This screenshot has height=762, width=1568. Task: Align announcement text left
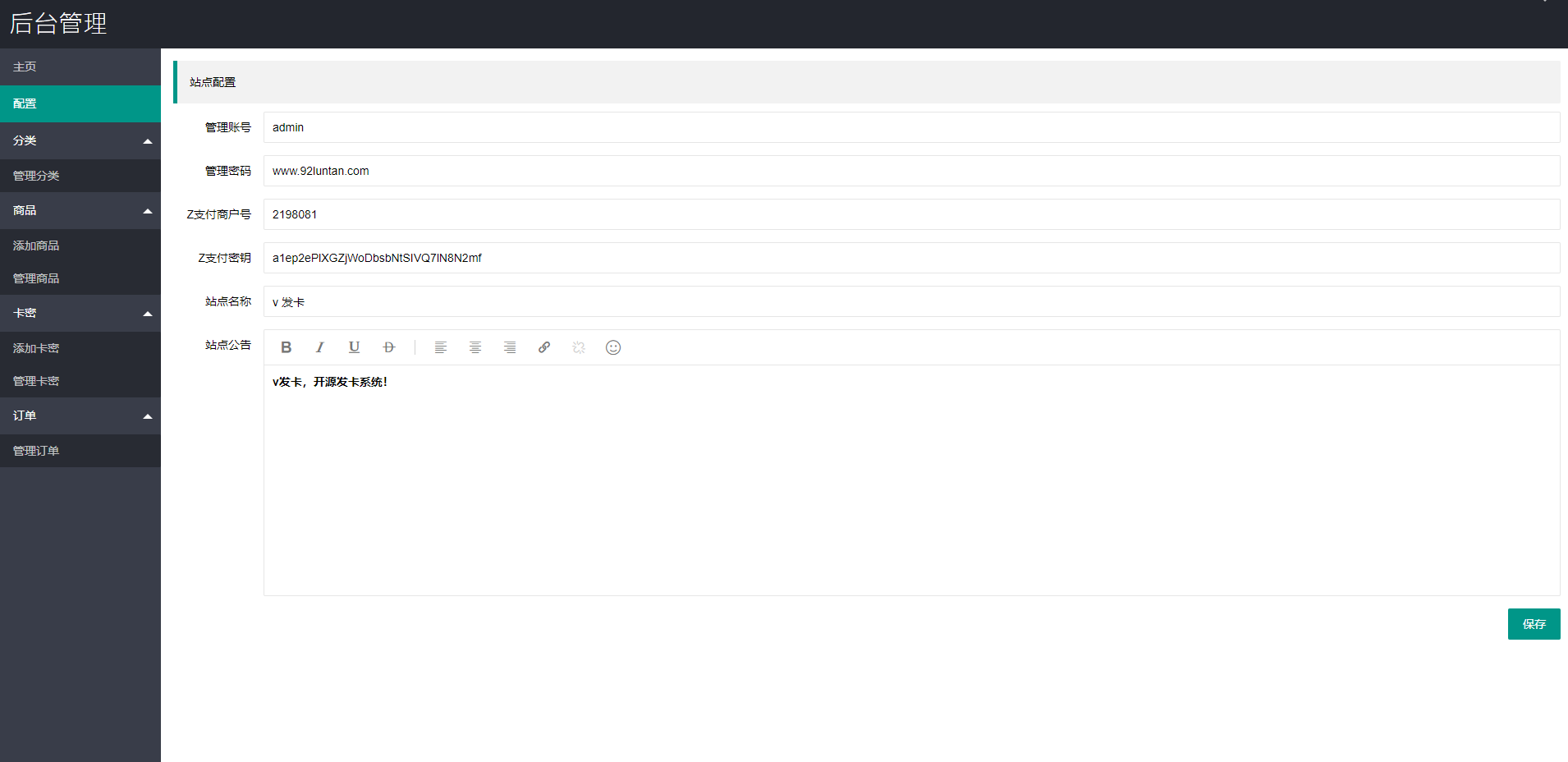coord(441,347)
